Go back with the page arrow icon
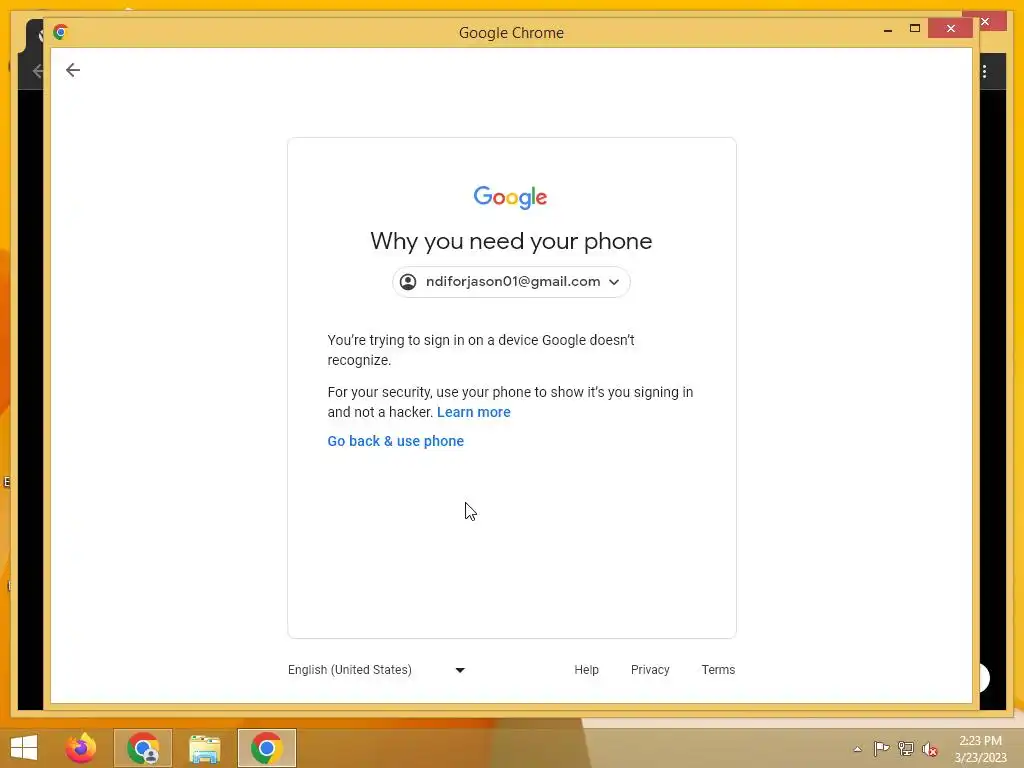This screenshot has width=1024, height=768. pyautogui.click(x=72, y=70)
